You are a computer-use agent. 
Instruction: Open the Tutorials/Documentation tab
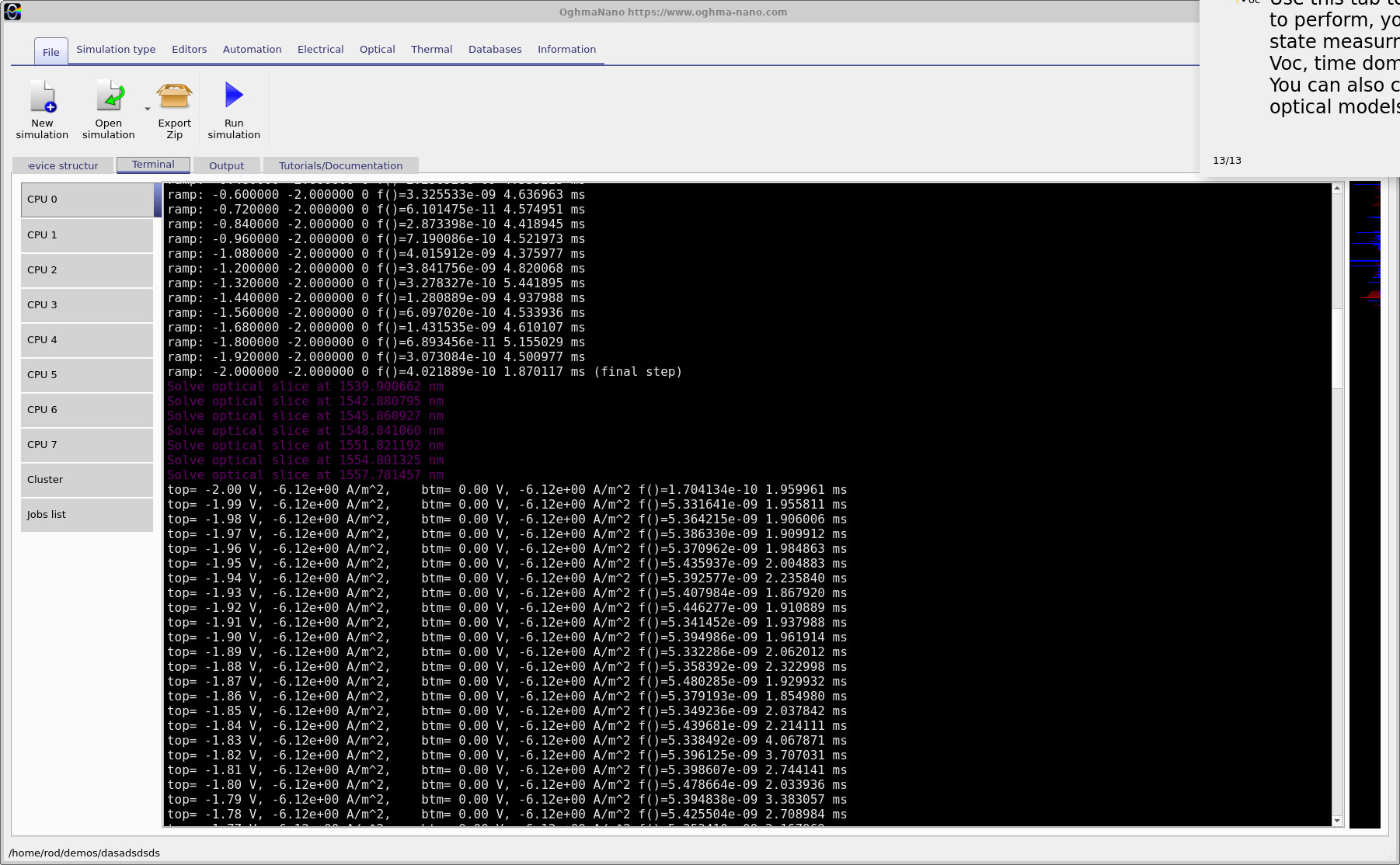(x=340, y=165)
